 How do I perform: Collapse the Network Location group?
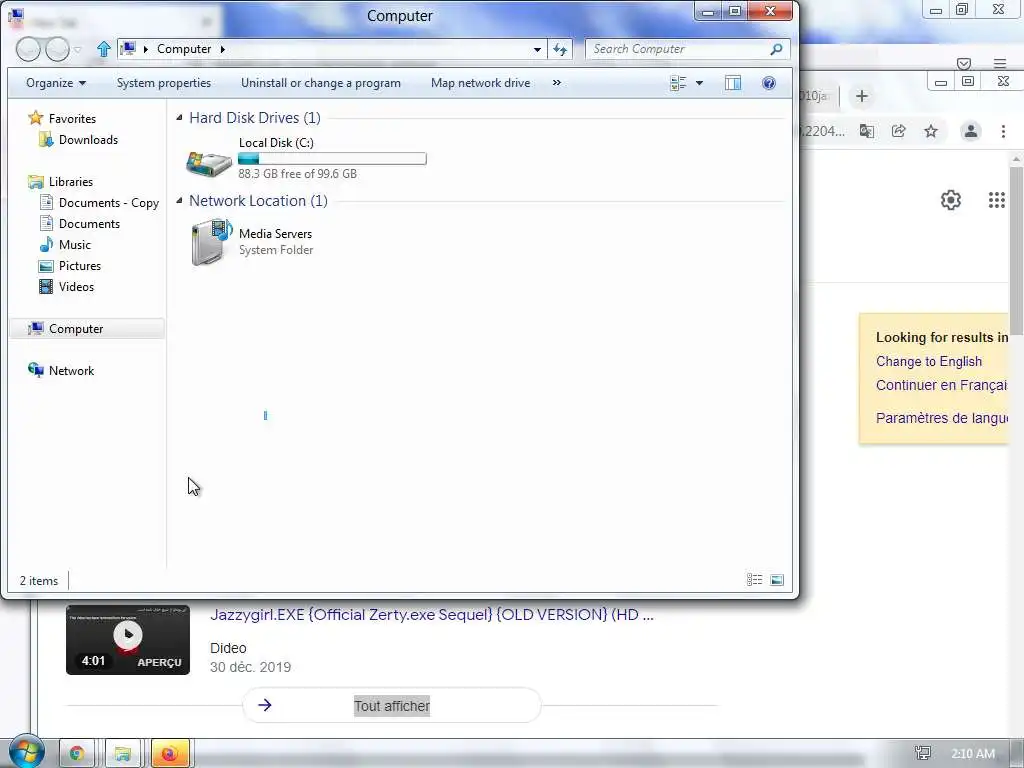pos(179,200)
